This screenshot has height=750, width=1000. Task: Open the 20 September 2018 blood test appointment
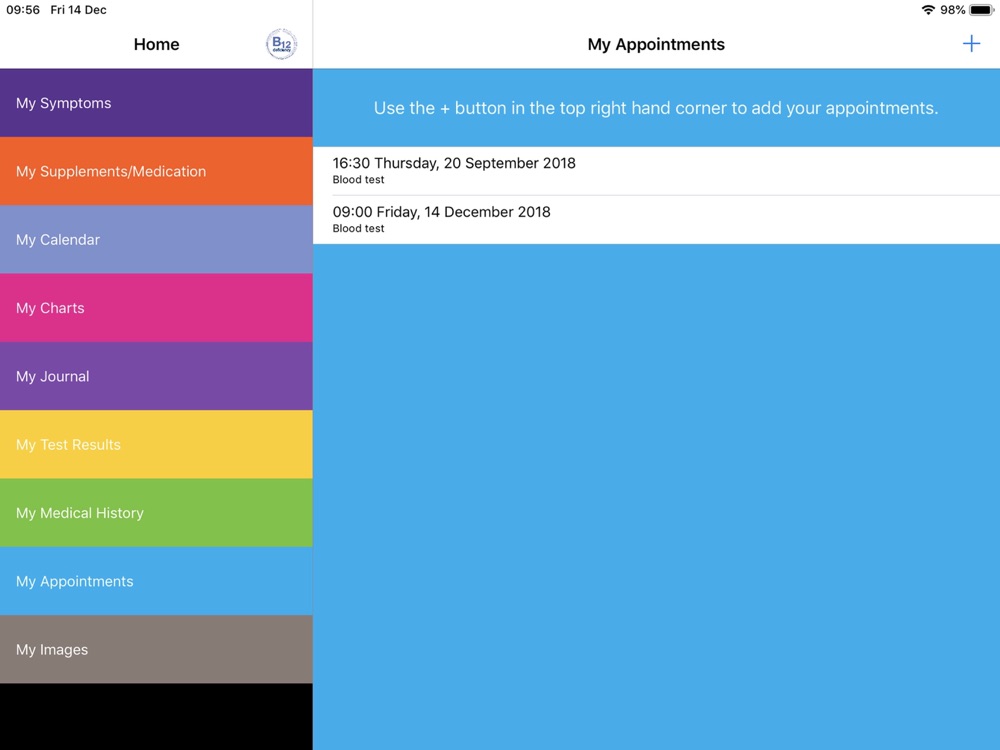point(656,171)
